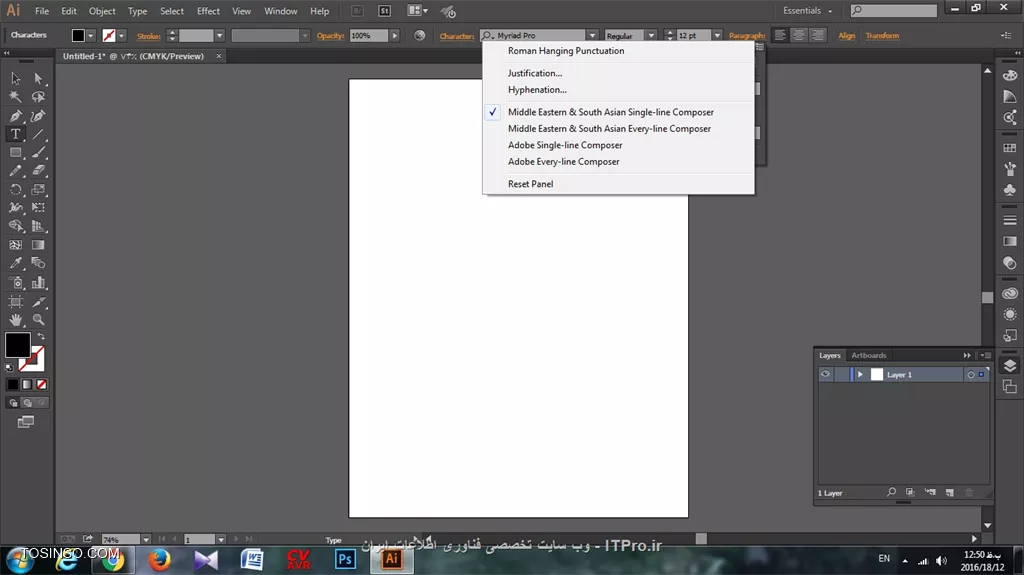The width and height of the screenshot is (1024, 575).
Task: Select the Rectangle tool
Action: pyautogui.click(x=16, y=152)
